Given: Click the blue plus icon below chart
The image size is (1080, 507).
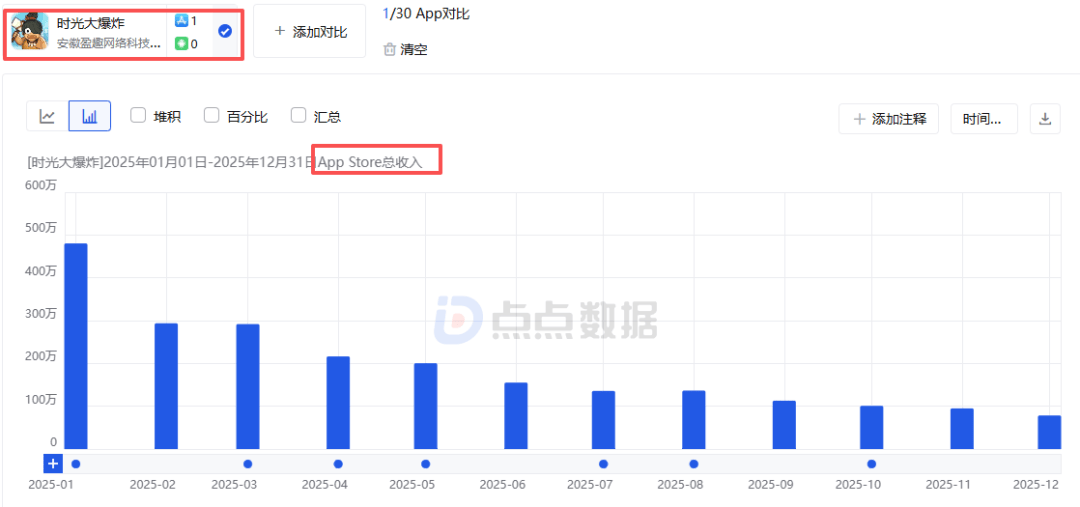Looking at the screenshot, I should click(53, 463).
